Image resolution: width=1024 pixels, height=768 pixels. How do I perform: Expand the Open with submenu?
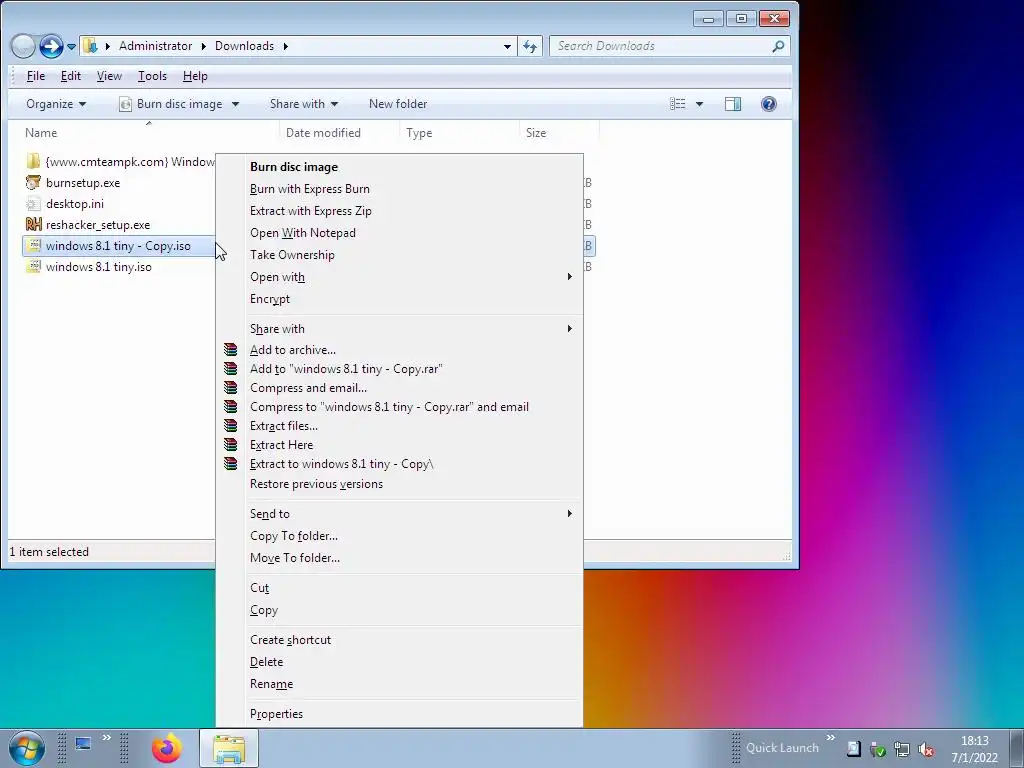coord(400,277)
